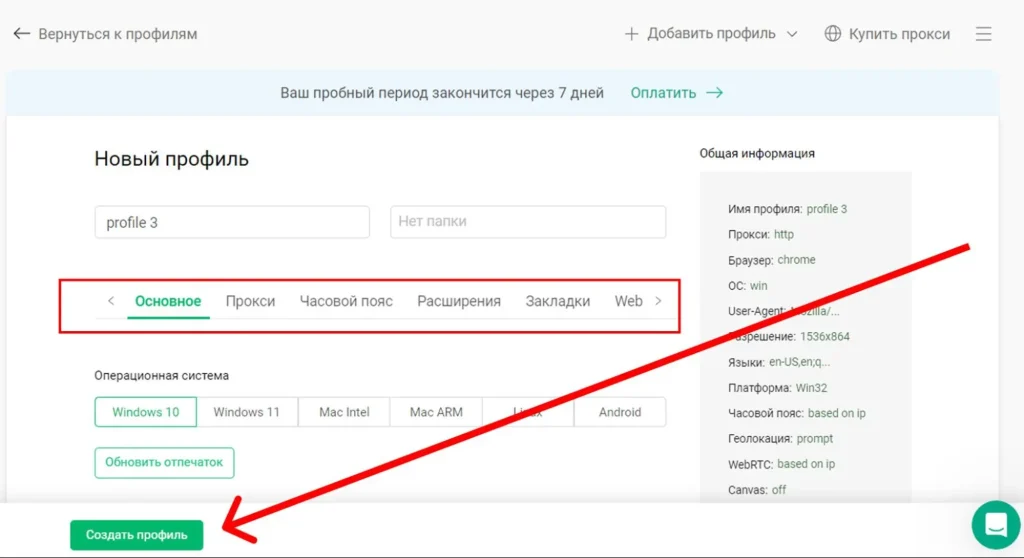Open the hamburger menu icon
Screen dimensions: 1024x558
pyautogui.click(x=984, y=34)
